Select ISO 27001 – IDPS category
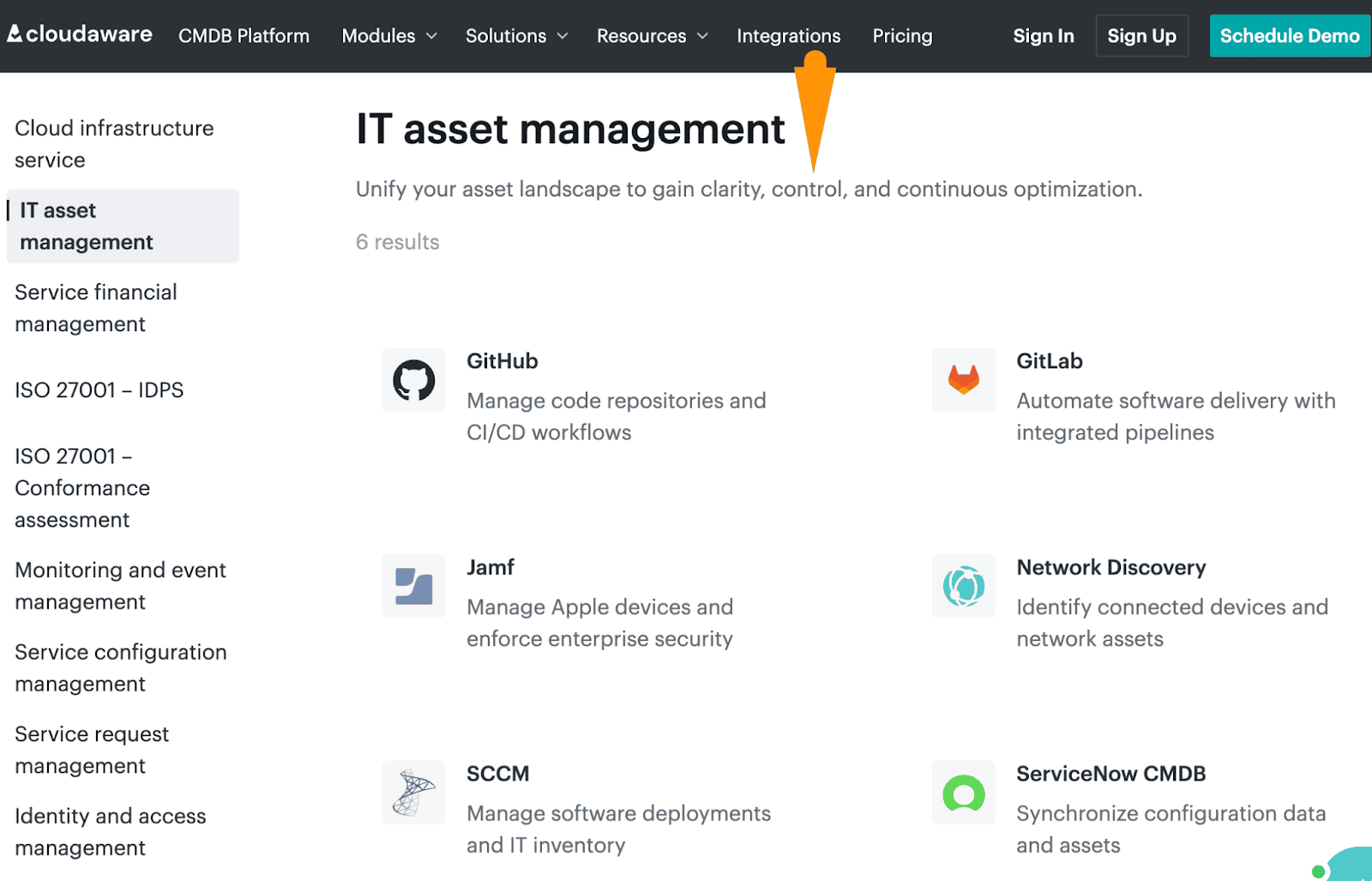 [x=99, y=389]
